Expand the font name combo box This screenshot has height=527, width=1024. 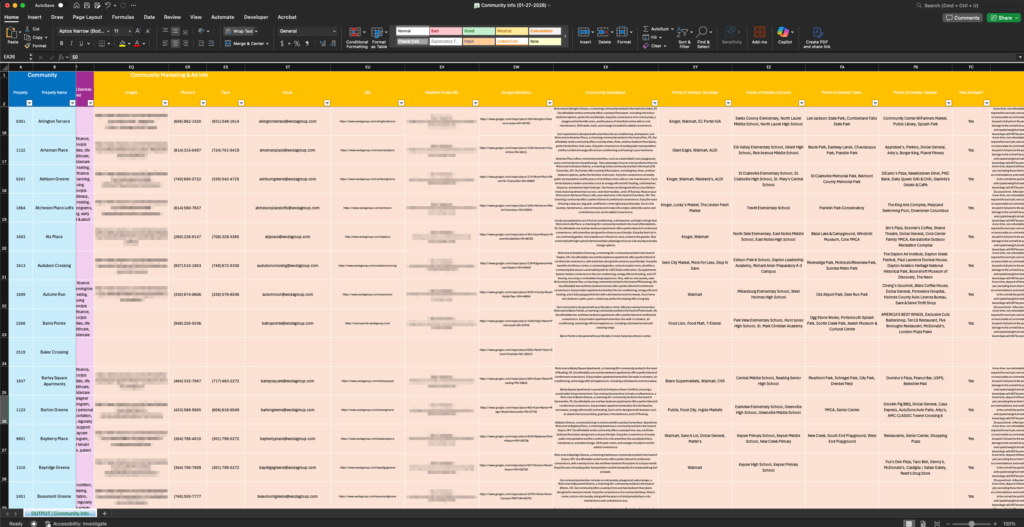point(106,31)
